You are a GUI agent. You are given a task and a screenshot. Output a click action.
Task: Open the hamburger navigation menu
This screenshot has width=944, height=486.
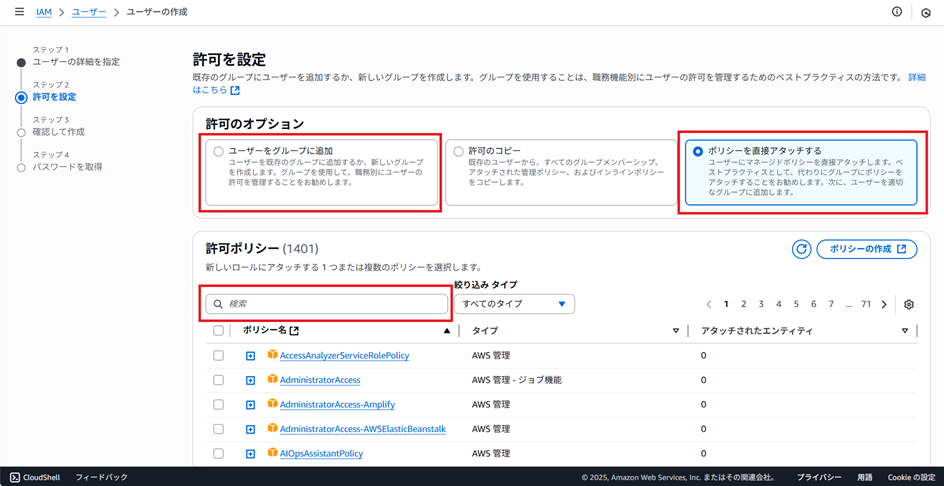click(19, 12)
